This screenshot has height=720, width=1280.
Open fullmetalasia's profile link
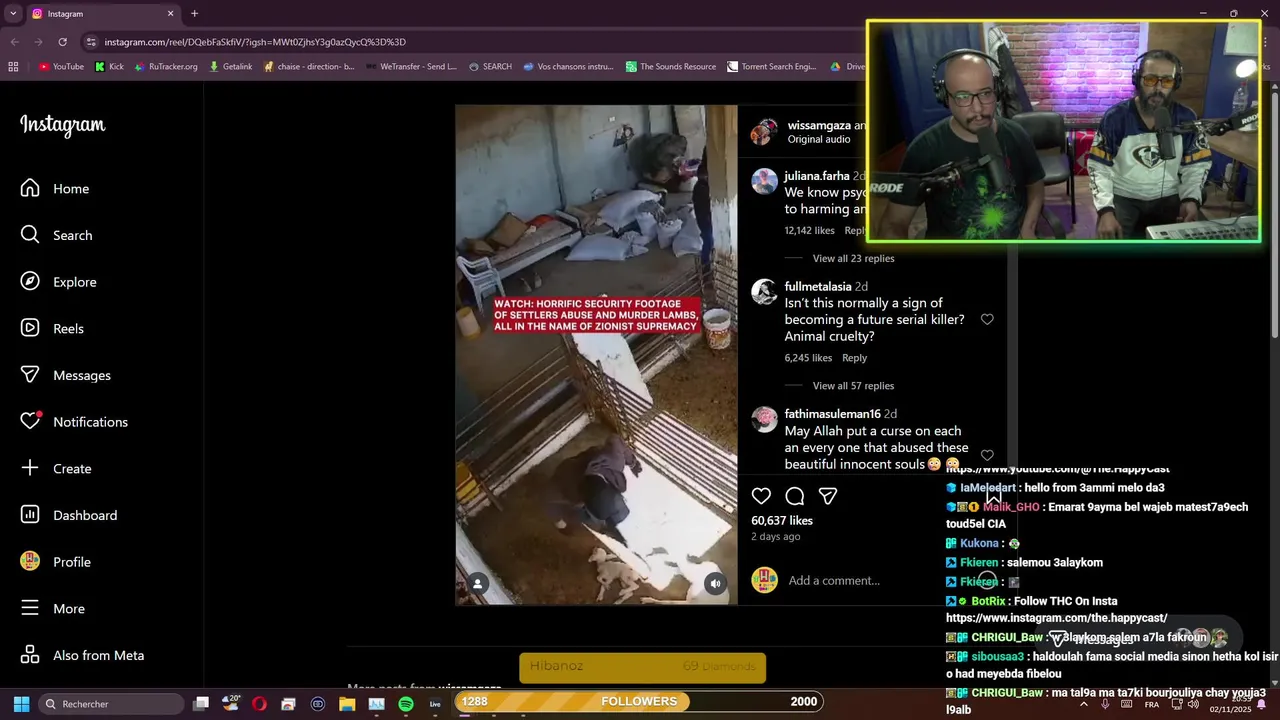tap(818, 287)
